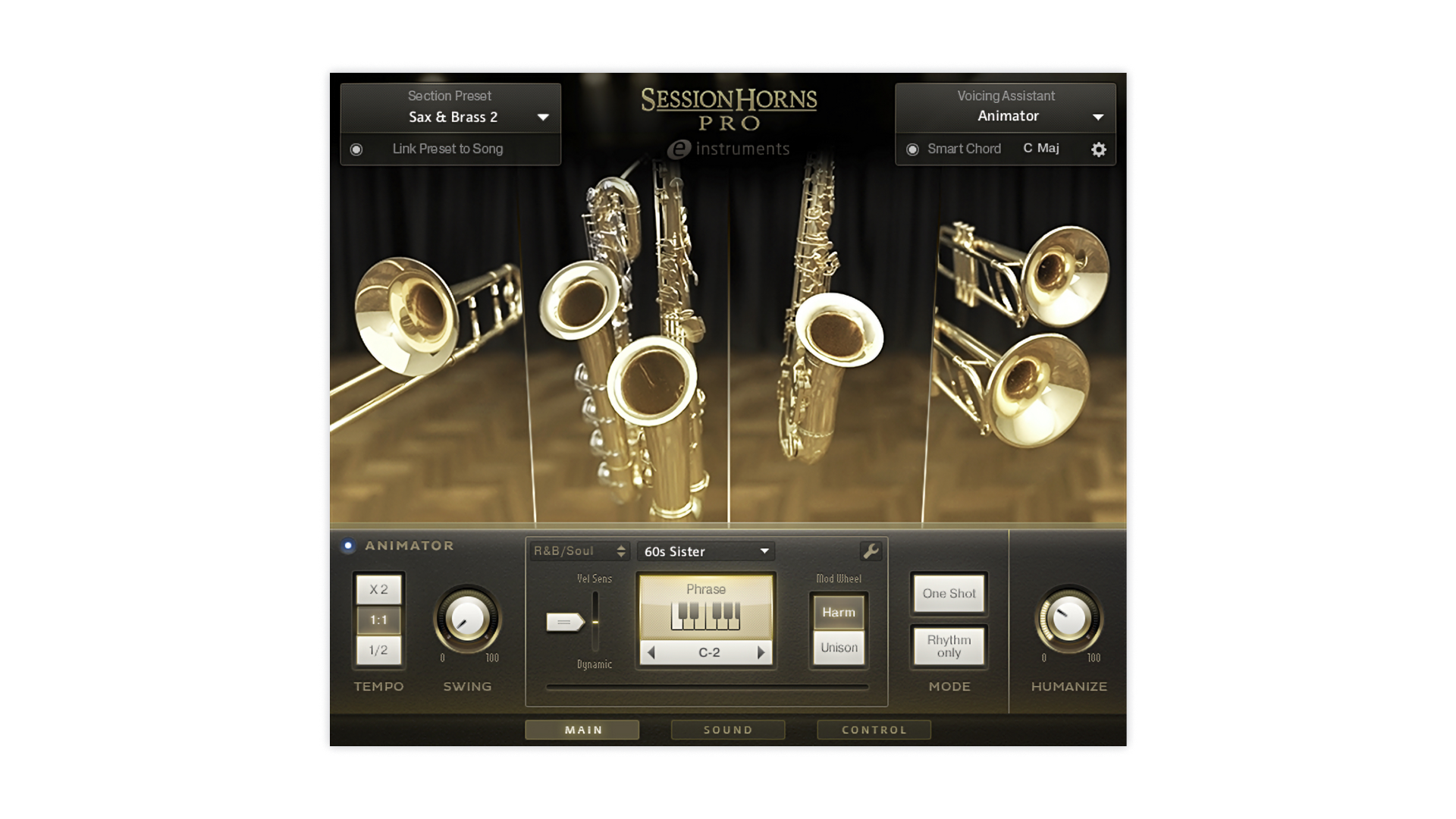Click the Phrase keyboard icon
This screenshot has width=1456, height=819.
(705, 615)
